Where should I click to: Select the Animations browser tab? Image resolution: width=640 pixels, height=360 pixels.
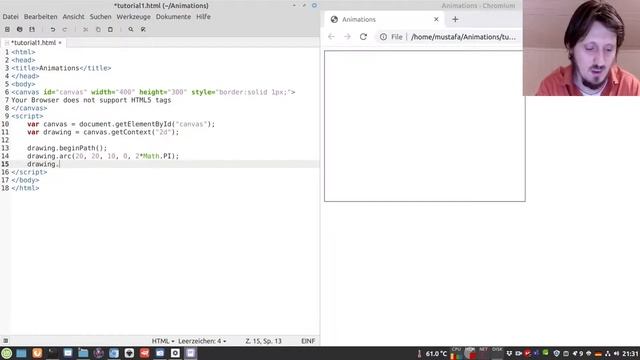384,19
